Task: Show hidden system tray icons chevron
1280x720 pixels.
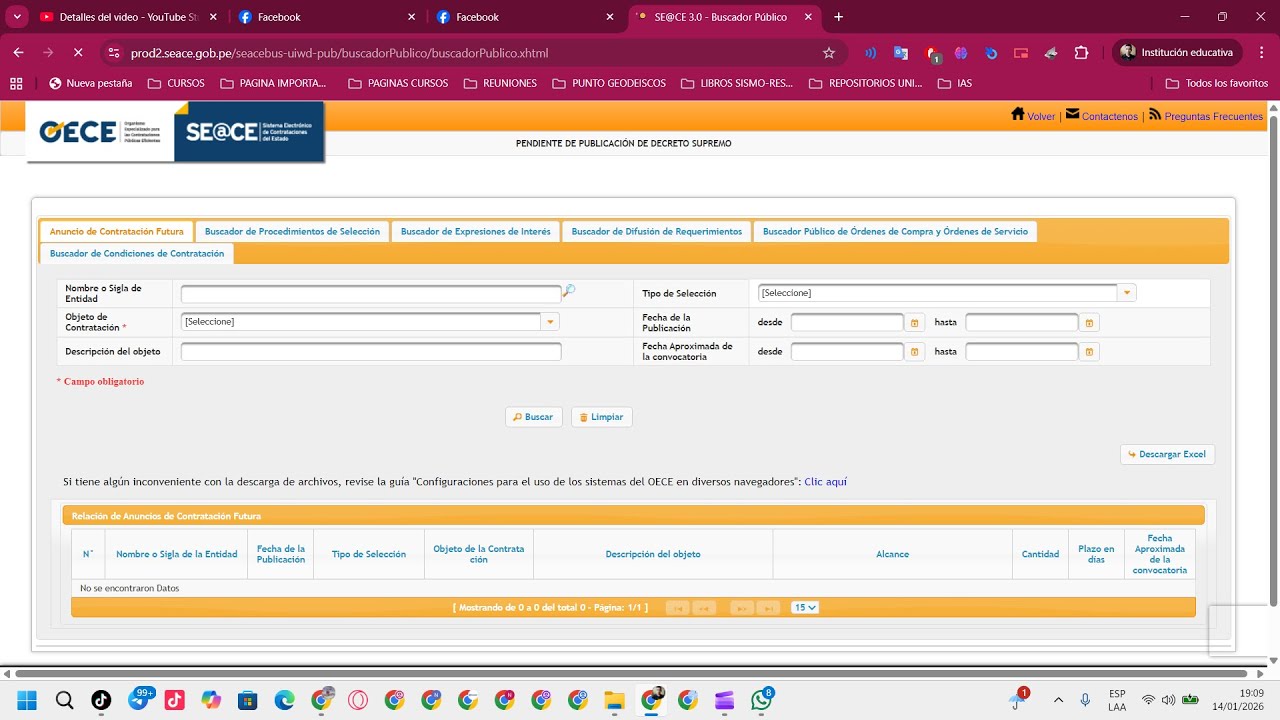Action: 1058,700
